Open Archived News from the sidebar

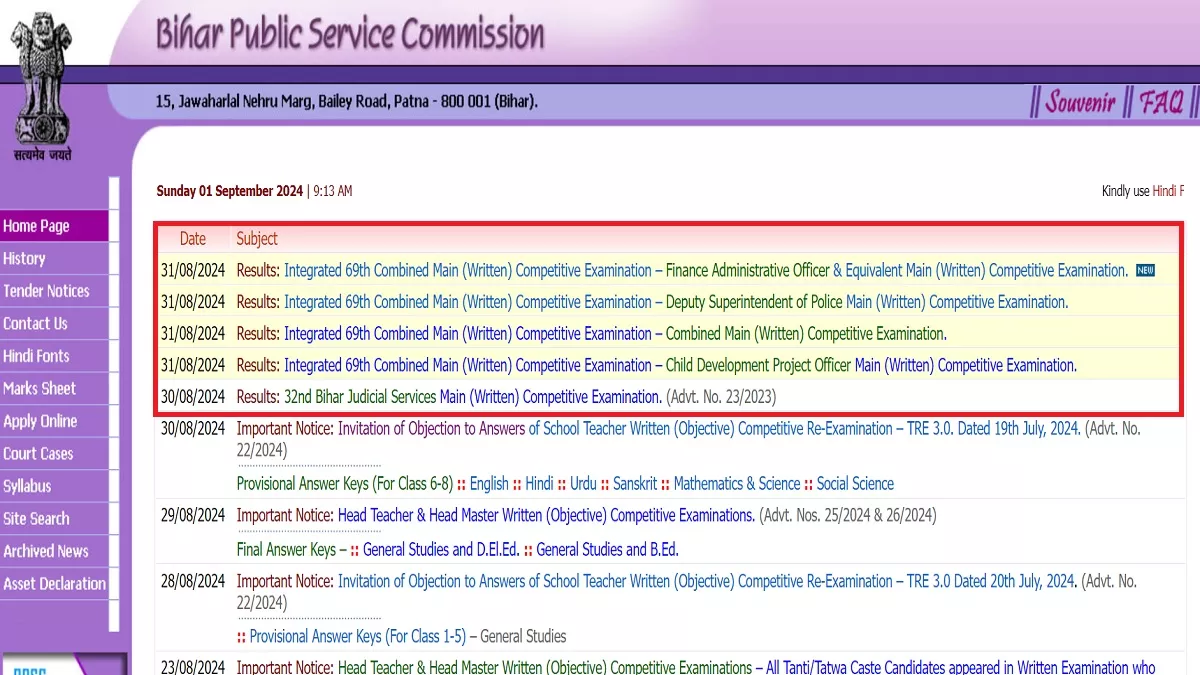coord(54,551)
